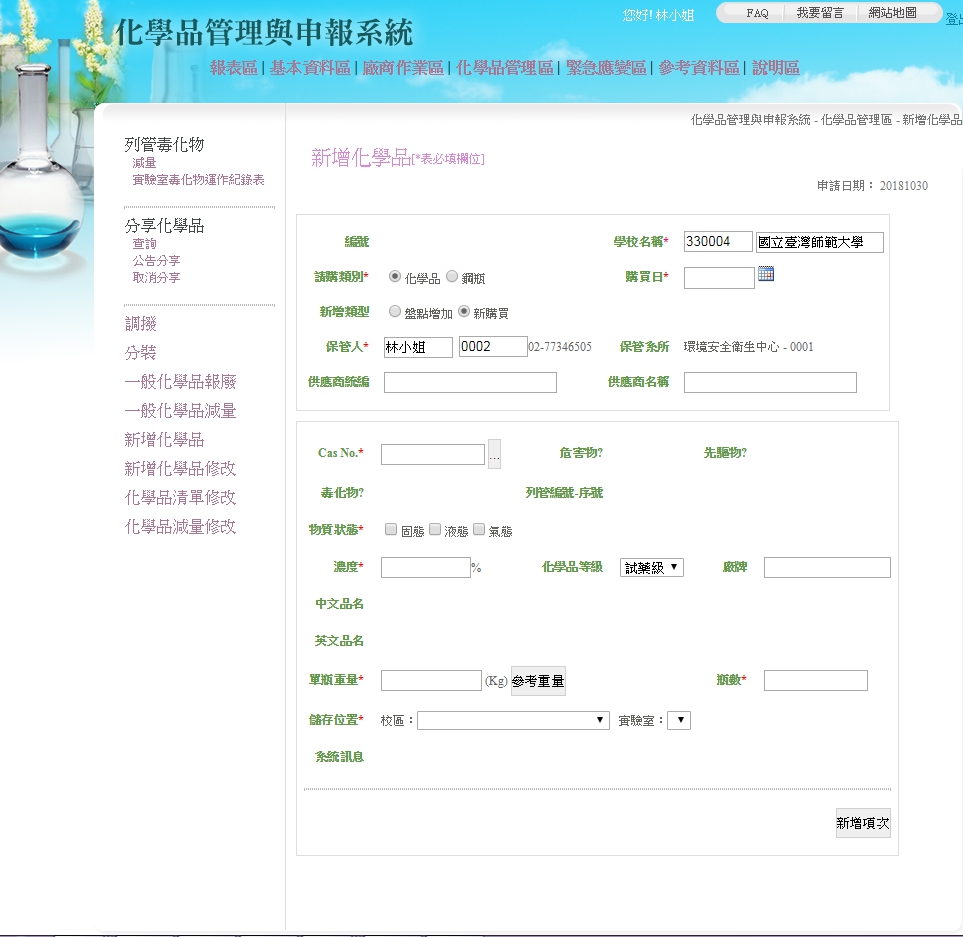Viewport: 963px width, 937px height.
Task: Open the 新增化學品修改 sidebar item
Action: 181,468
